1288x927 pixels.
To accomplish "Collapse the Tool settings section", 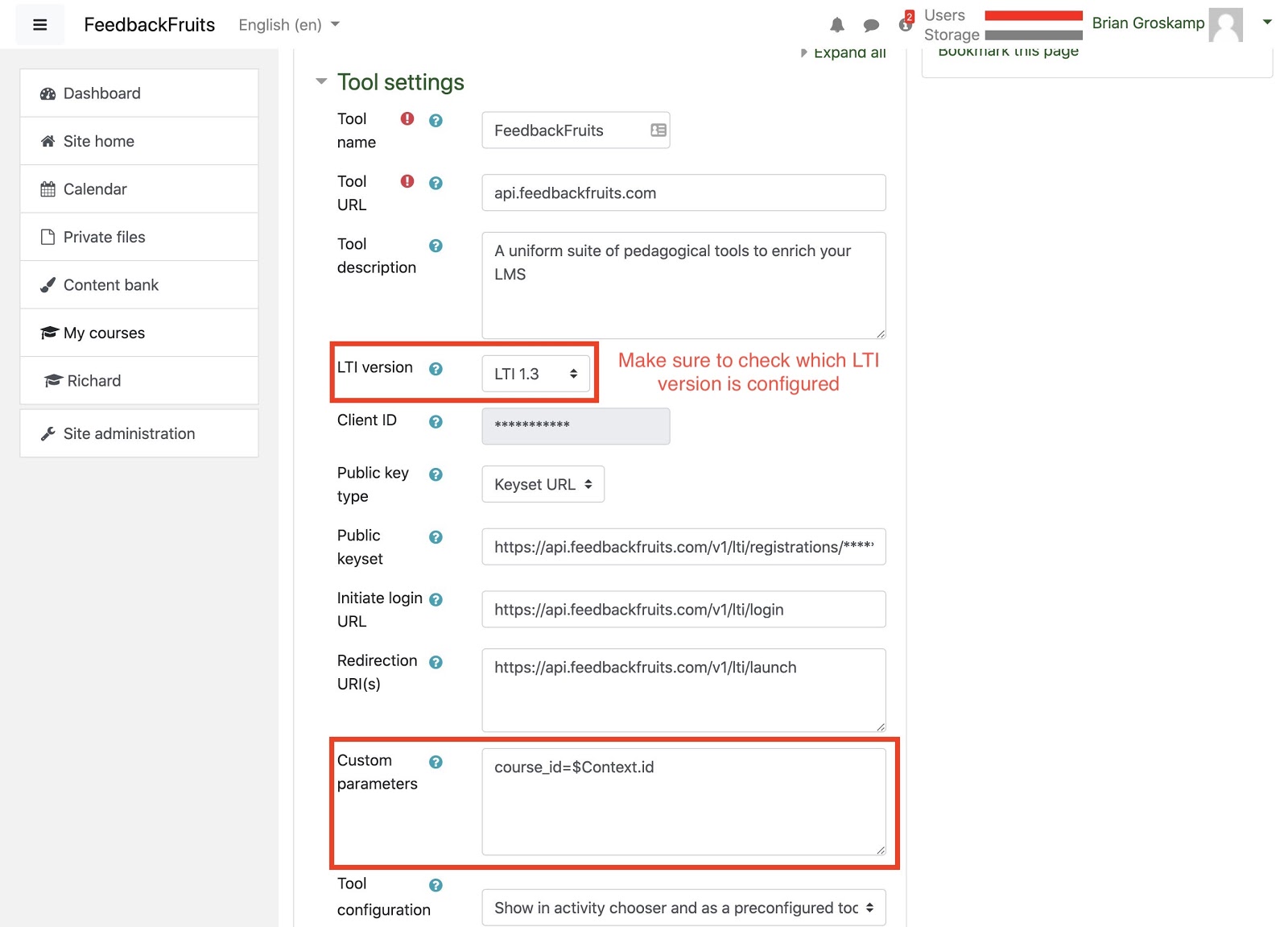I will point(321,81).
